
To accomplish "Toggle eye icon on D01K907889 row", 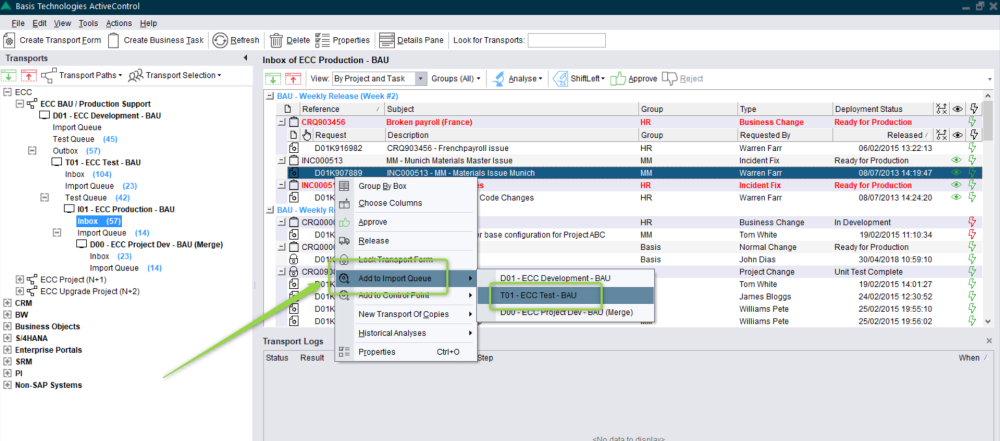I will coord(957,173).
